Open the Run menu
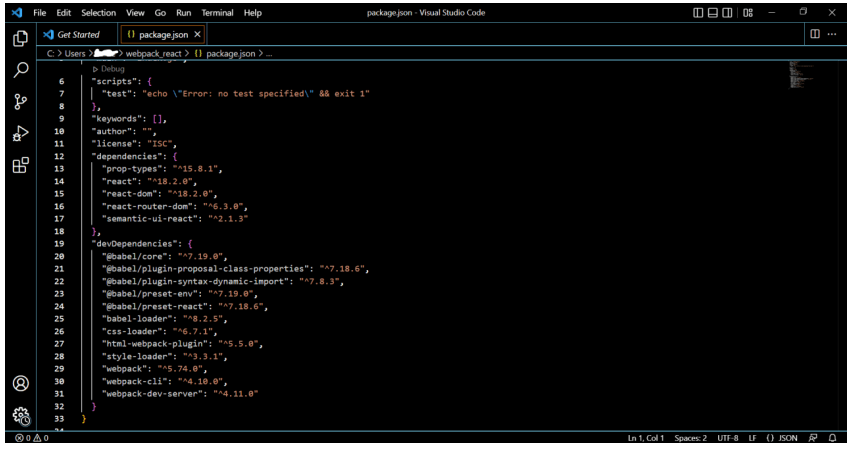 pyautogui.click(x=184, y=13)
